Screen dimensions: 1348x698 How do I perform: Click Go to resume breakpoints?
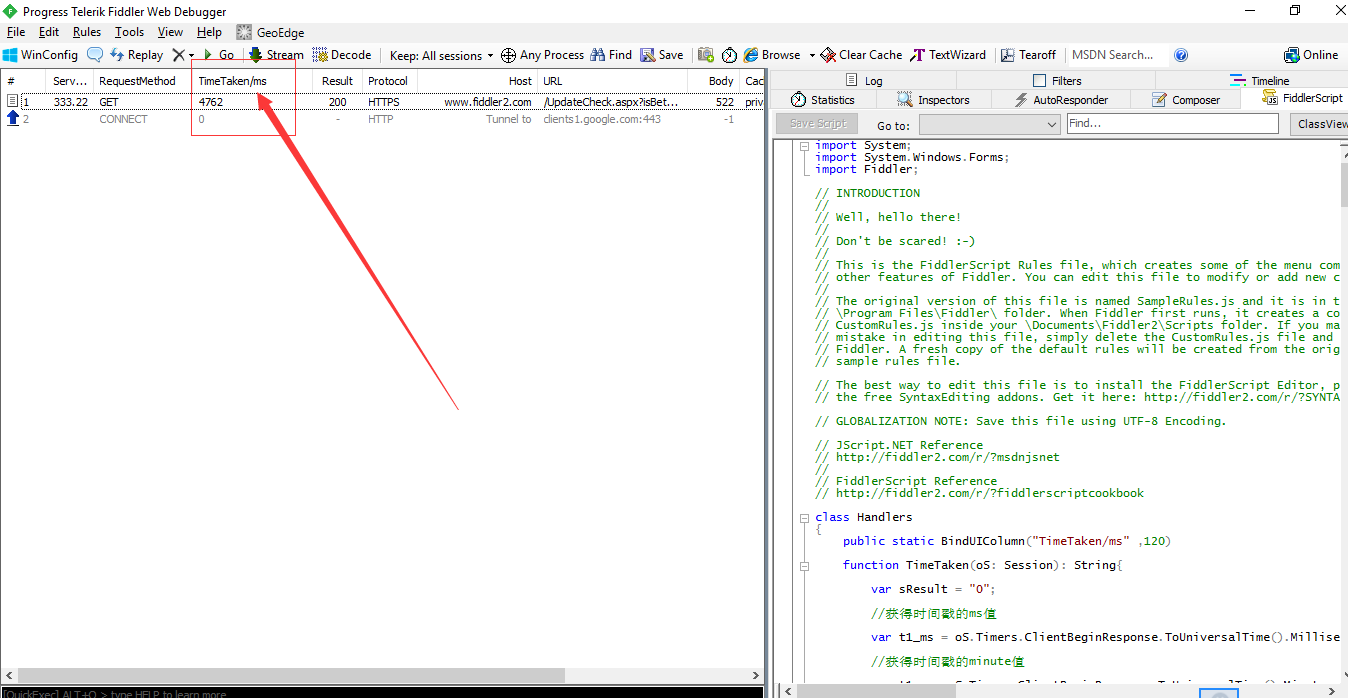click(218, 55)
